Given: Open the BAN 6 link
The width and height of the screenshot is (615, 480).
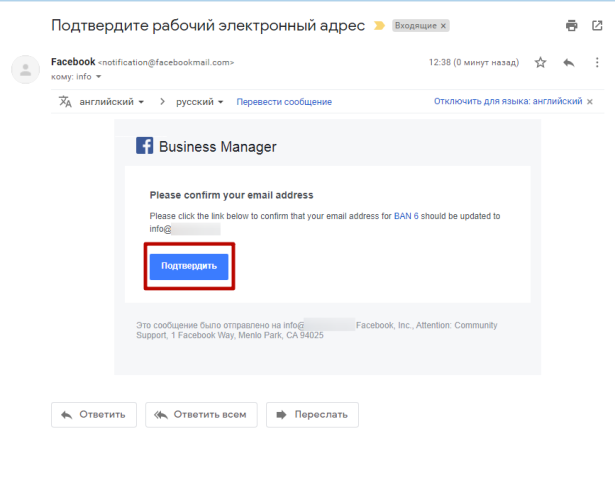Looking at the screenshot, I should click(406, 216).
